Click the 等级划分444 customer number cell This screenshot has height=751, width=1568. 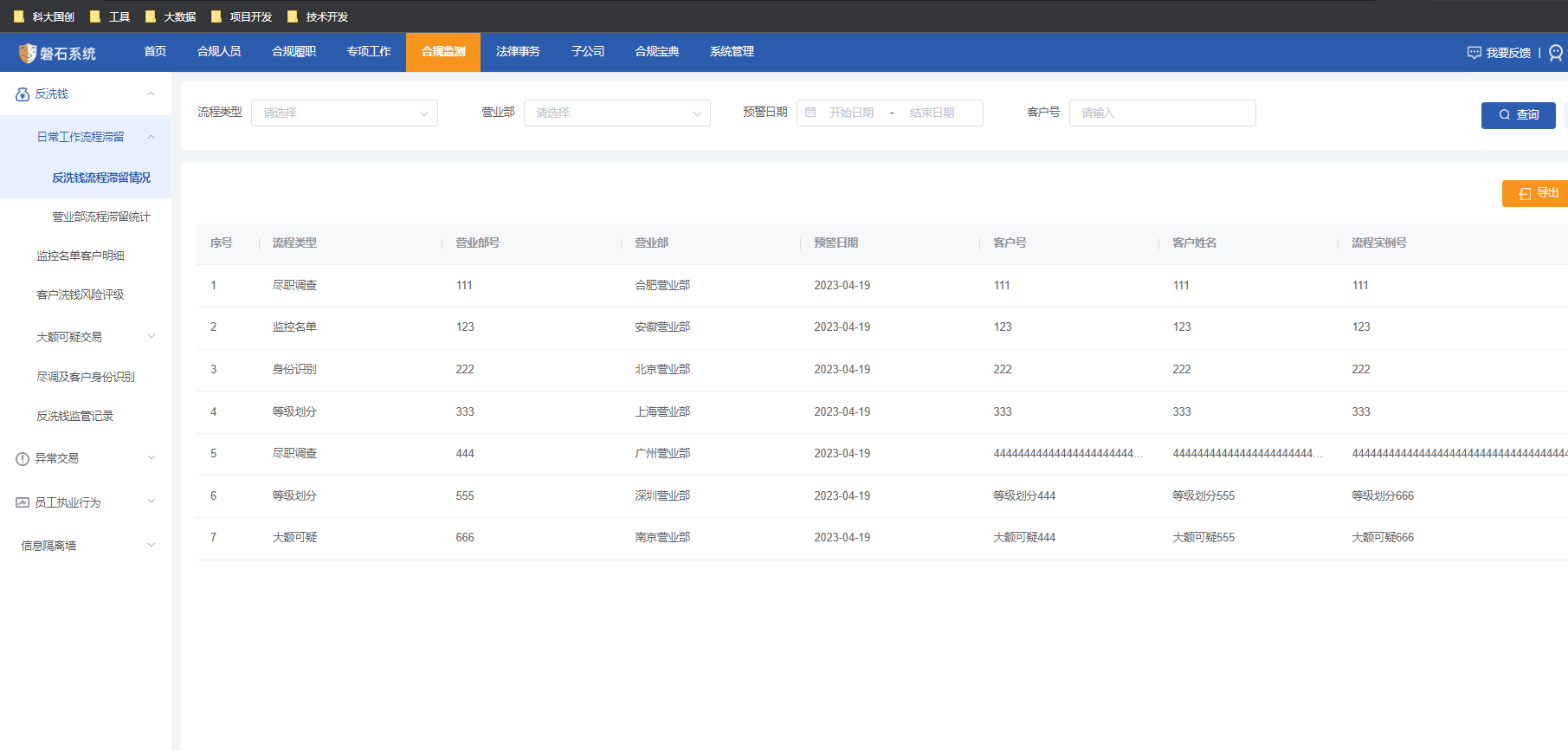[x=1024, y=496]
